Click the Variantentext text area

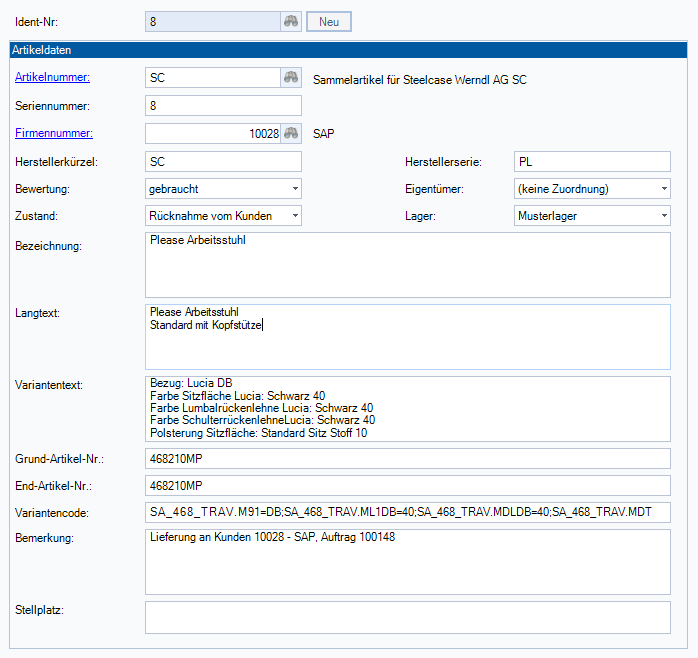click(407, 408)
